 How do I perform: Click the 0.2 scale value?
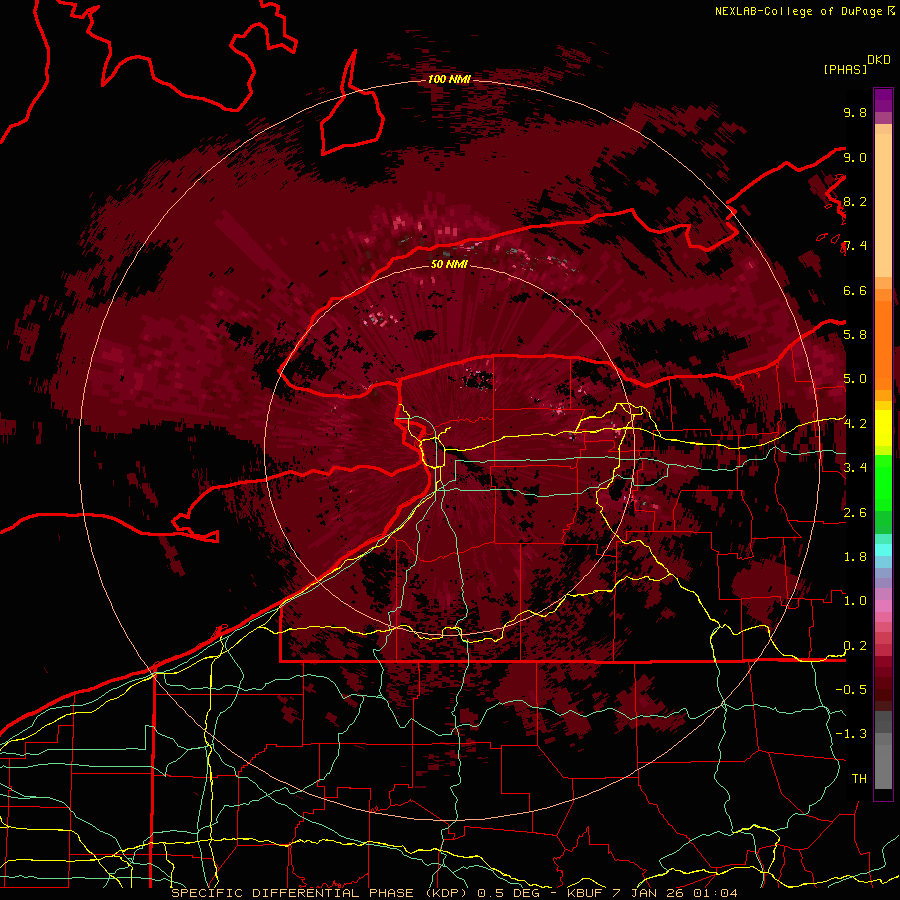pyautogui.click(x=855, y=646)
